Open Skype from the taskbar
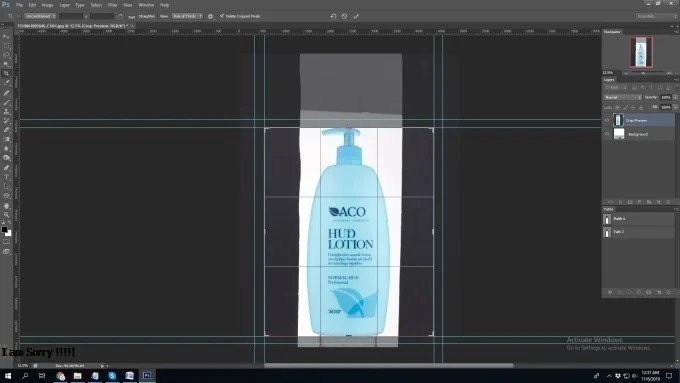The image size is (680, 383). coord(112,376)
